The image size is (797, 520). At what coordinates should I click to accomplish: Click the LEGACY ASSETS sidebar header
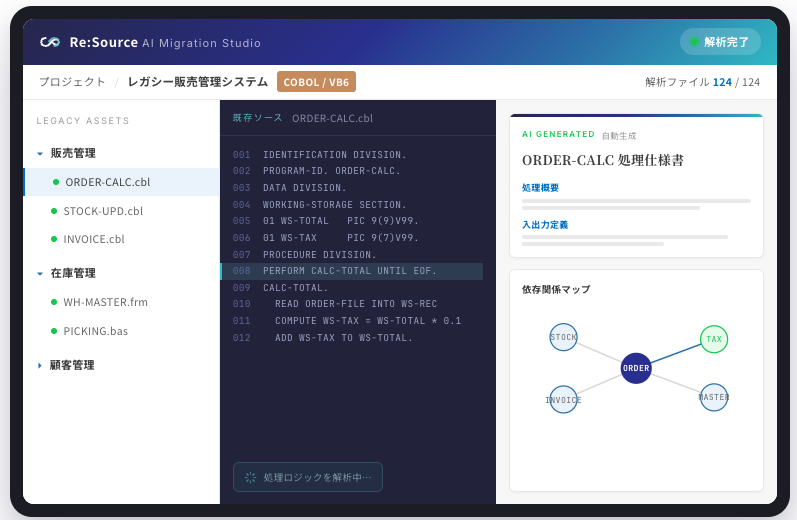[83, 120]
